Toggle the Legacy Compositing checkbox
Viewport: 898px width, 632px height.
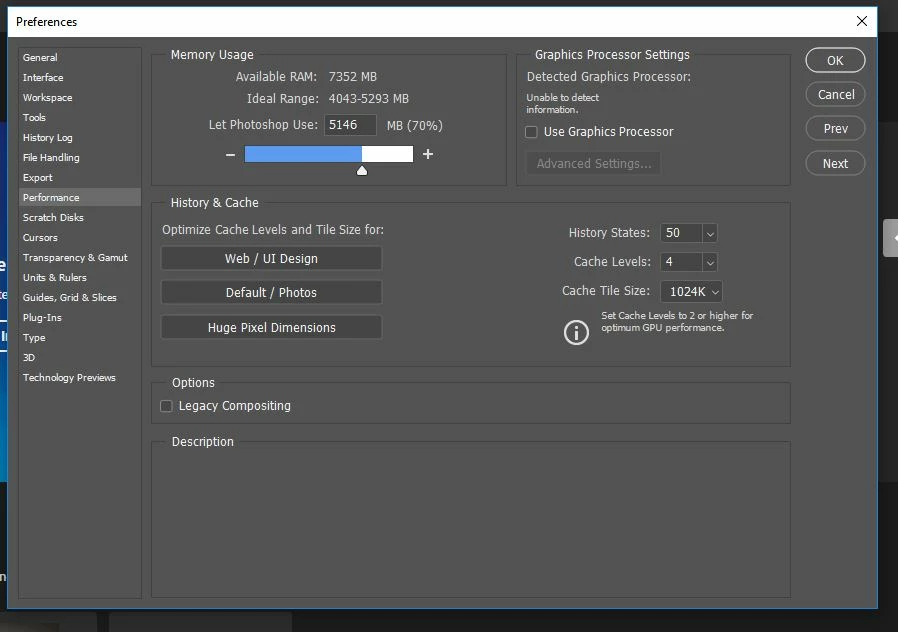(166, 406)
